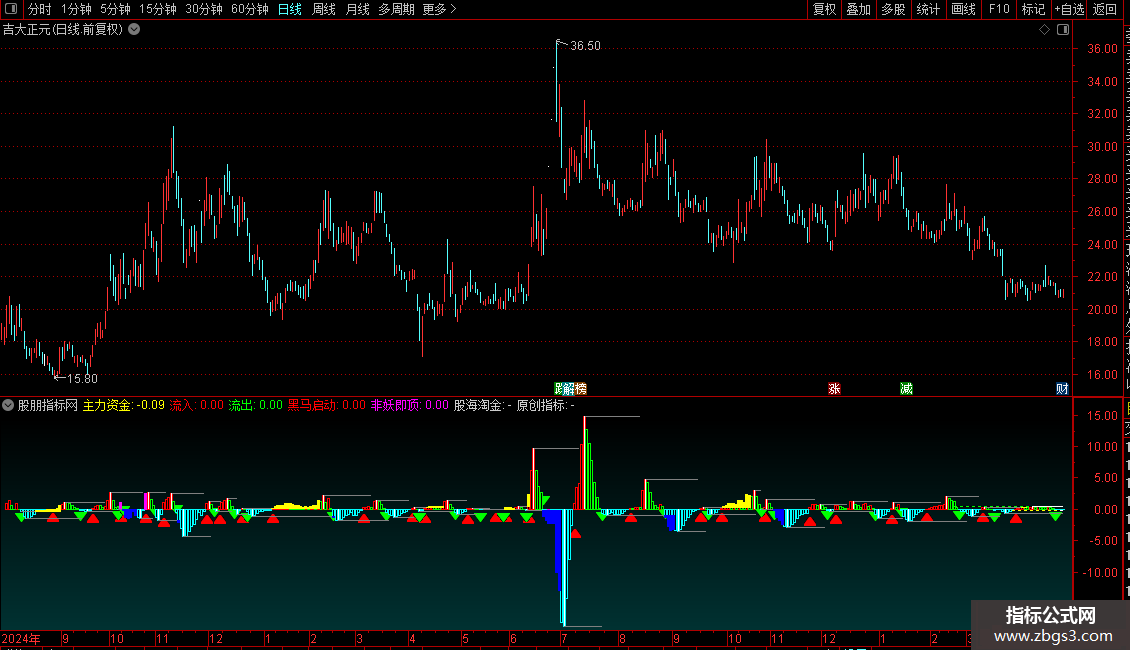This screenshot has height=650, width=1130.
Task: Click the red 涨 event marker
Action: [x=835, y=389]
